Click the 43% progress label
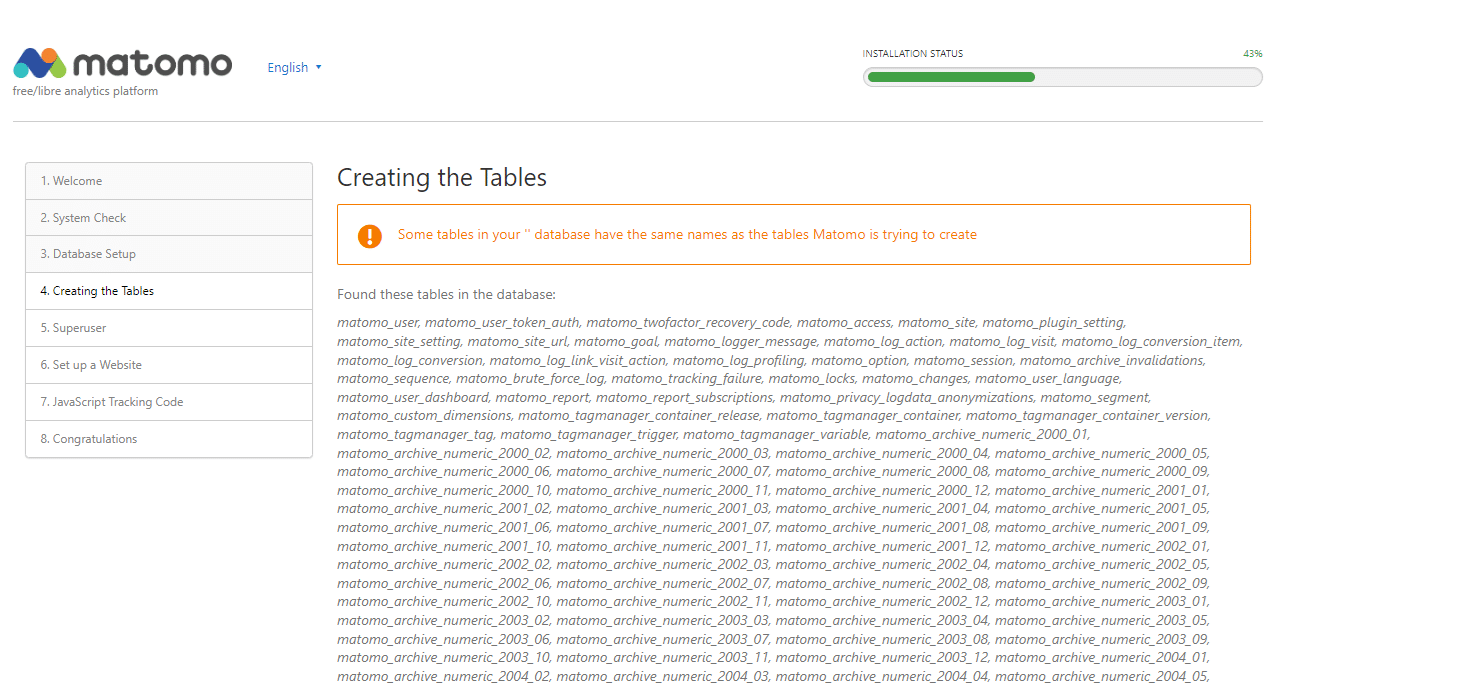 click(x=1252, y=54)
